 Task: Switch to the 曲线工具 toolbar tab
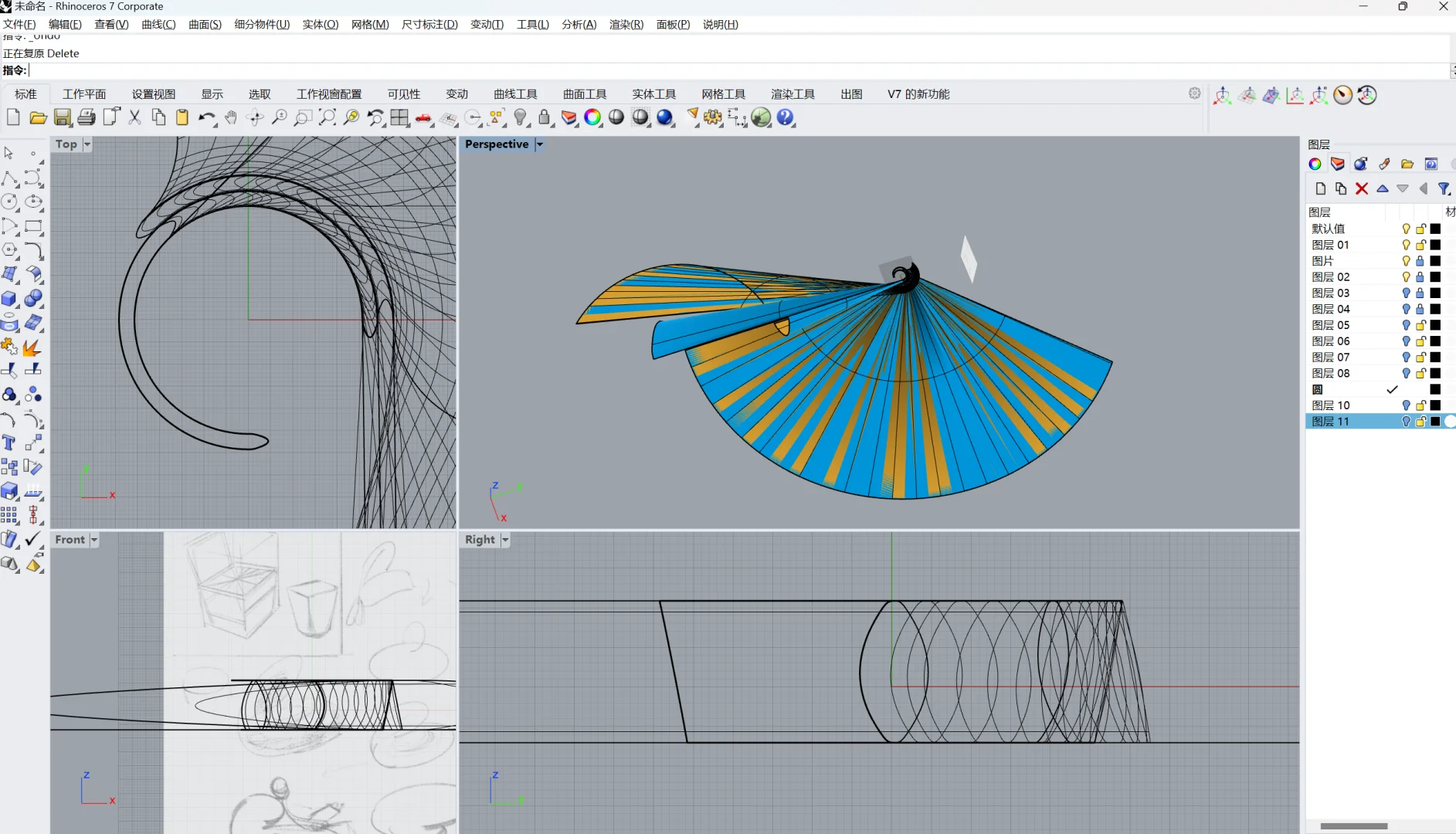[x=515, y=94]
